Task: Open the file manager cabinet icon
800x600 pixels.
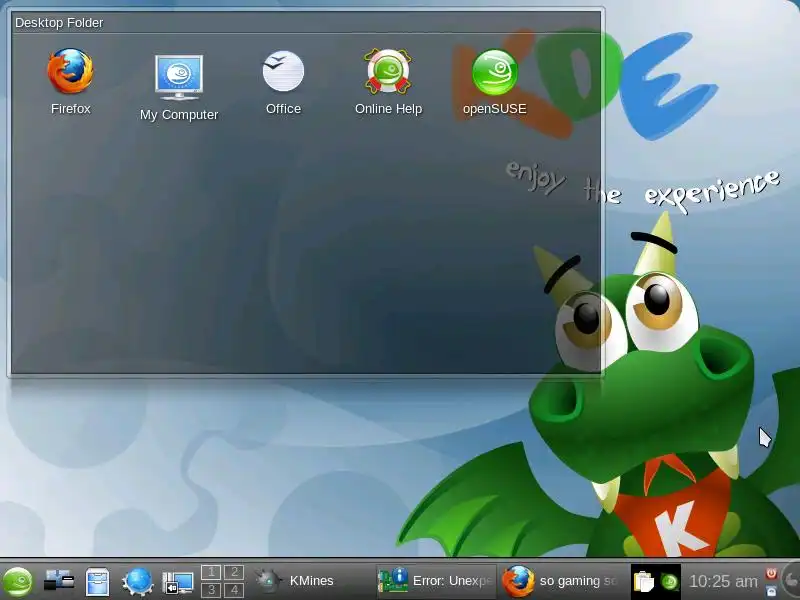Action: coord(97,582)
